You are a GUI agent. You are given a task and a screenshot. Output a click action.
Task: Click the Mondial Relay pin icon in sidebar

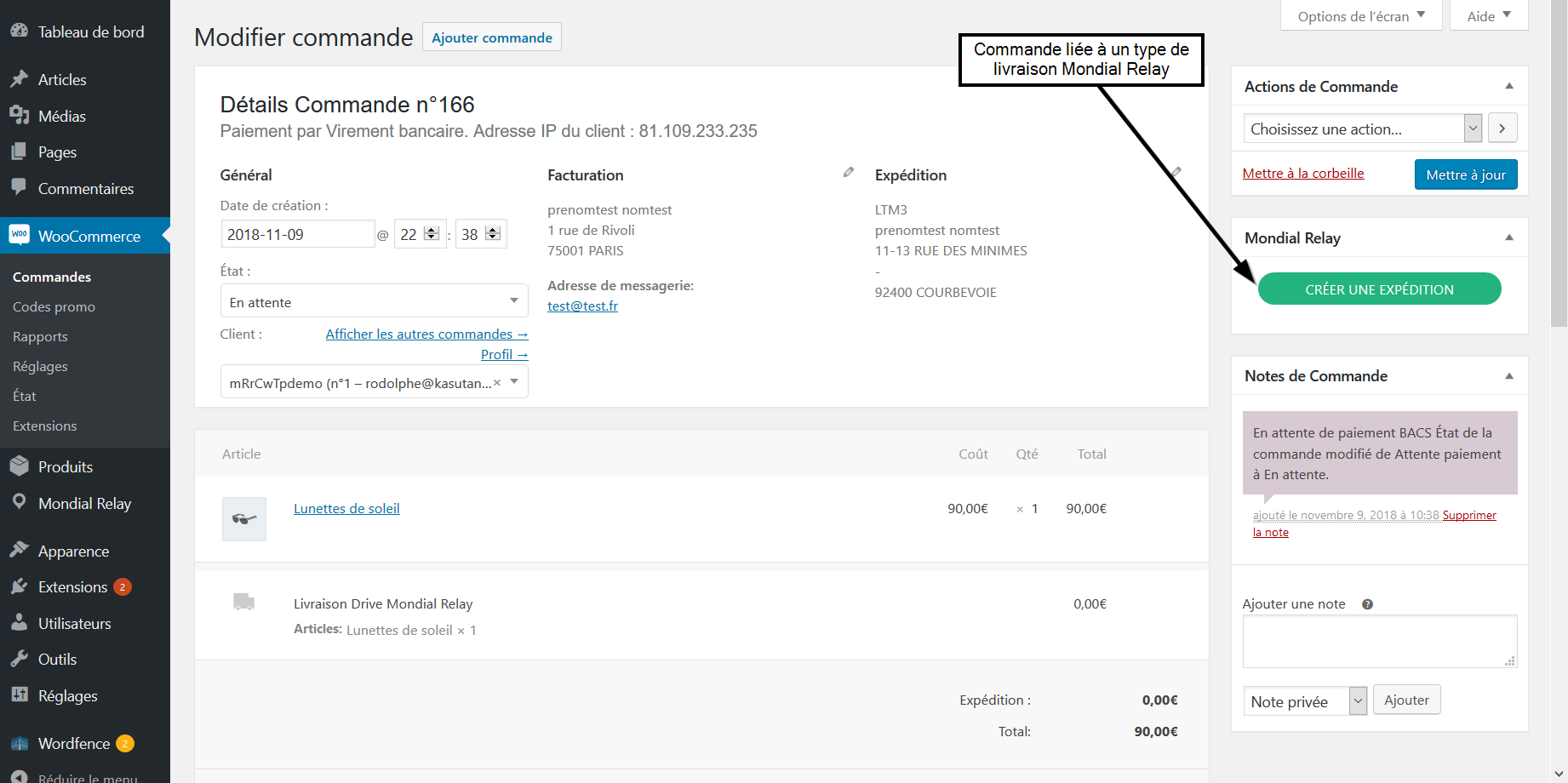tap(20, 503)
